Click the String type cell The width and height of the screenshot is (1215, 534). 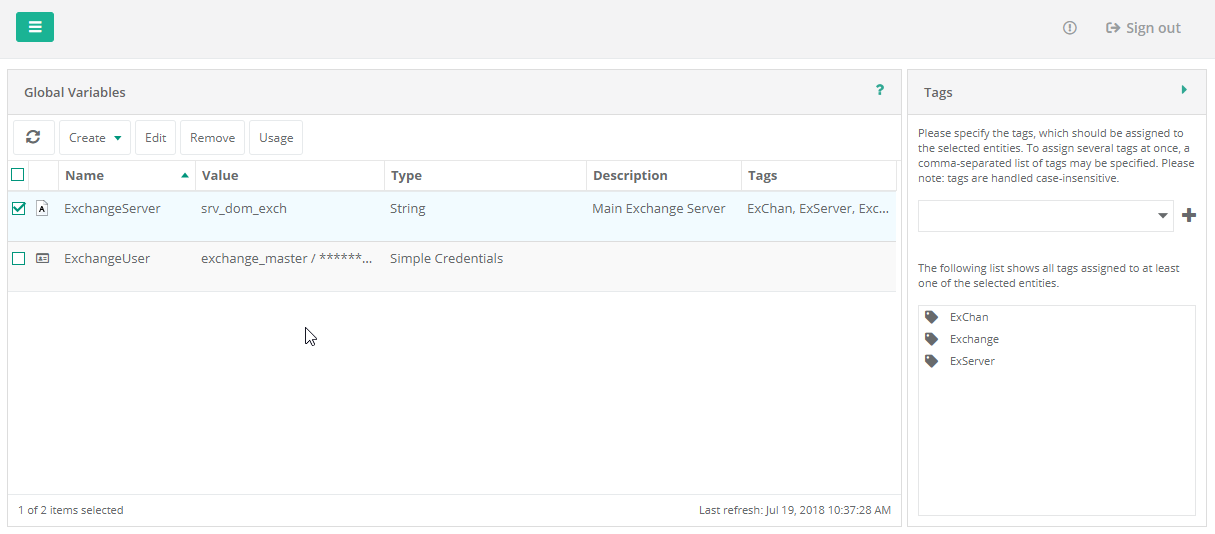[408, 209]
